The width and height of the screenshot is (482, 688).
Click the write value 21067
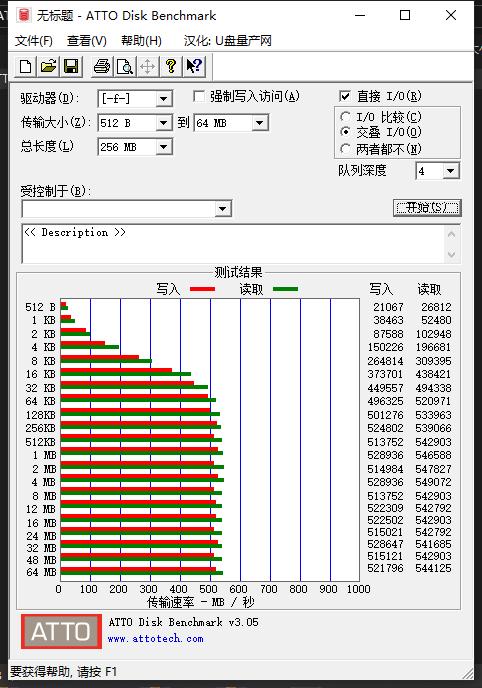(388, 307)
